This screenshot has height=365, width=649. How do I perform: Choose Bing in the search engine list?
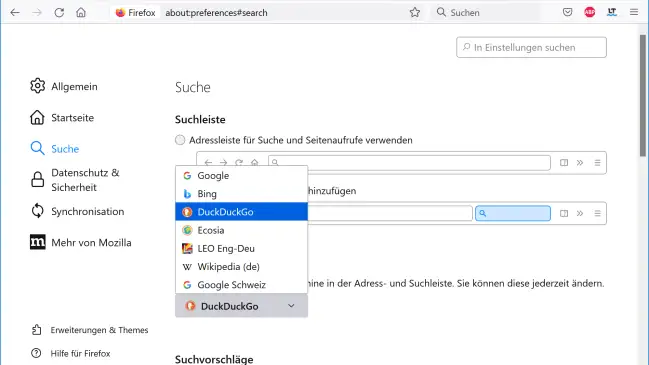241,194
